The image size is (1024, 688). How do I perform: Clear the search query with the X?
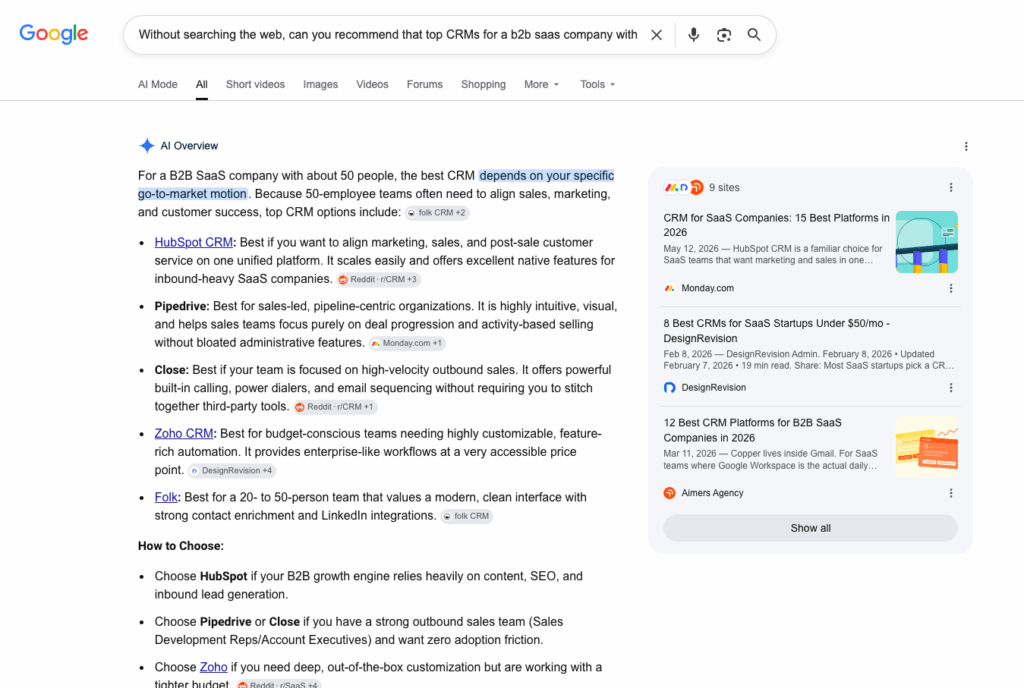[x=656, y=35]
